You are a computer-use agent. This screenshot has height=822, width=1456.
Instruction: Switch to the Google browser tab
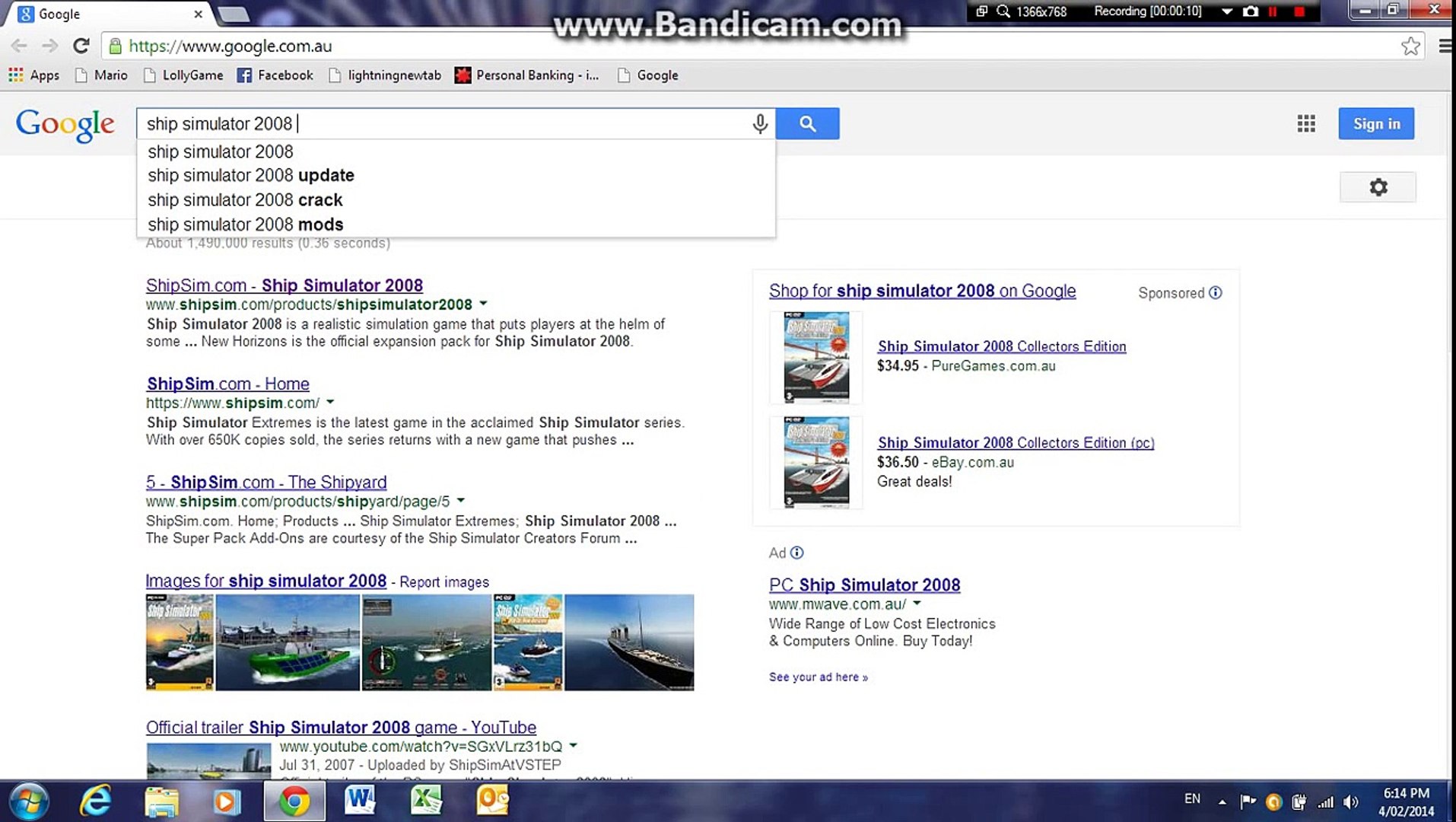pyautogui.click(x=110, y=14)
